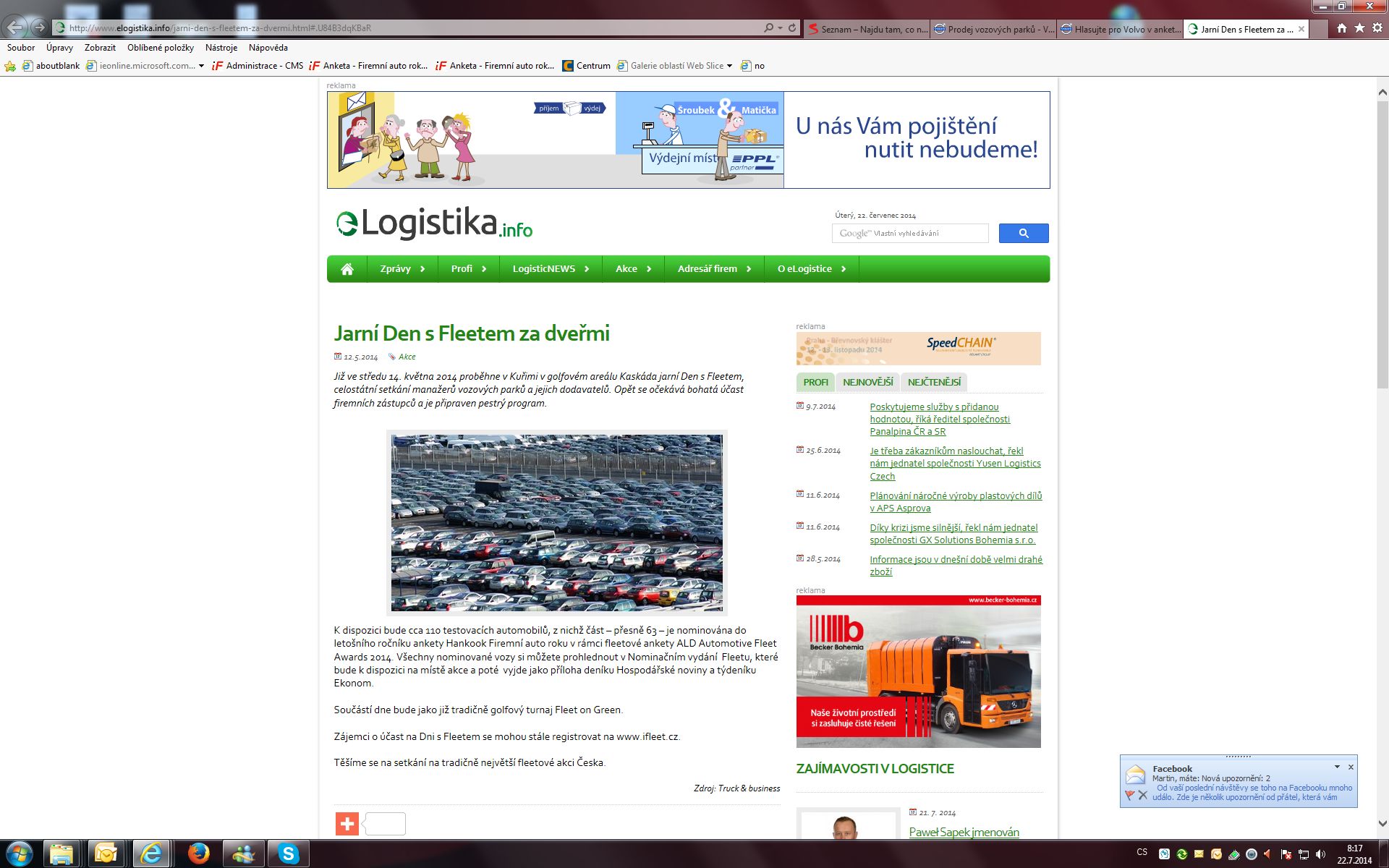Viewport: 1389px width, 868px height.
Task: Expand the Galerie oblasti Web Slice dropdown
Action: pos(729,66)
